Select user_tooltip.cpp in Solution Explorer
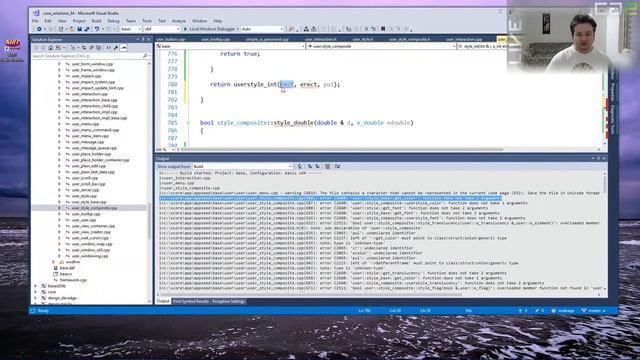 [x=86, y=214]
